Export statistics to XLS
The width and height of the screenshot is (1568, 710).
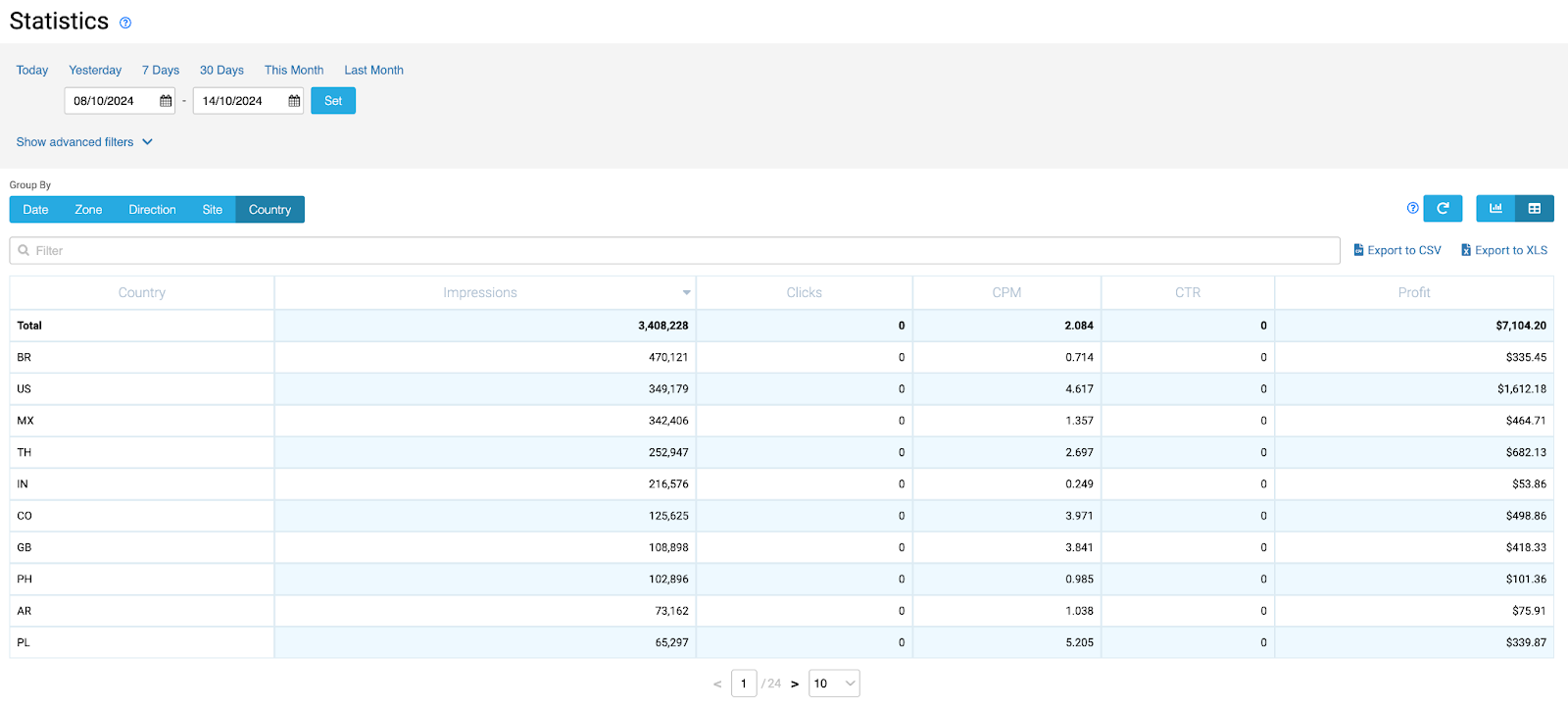(1504, 250)
